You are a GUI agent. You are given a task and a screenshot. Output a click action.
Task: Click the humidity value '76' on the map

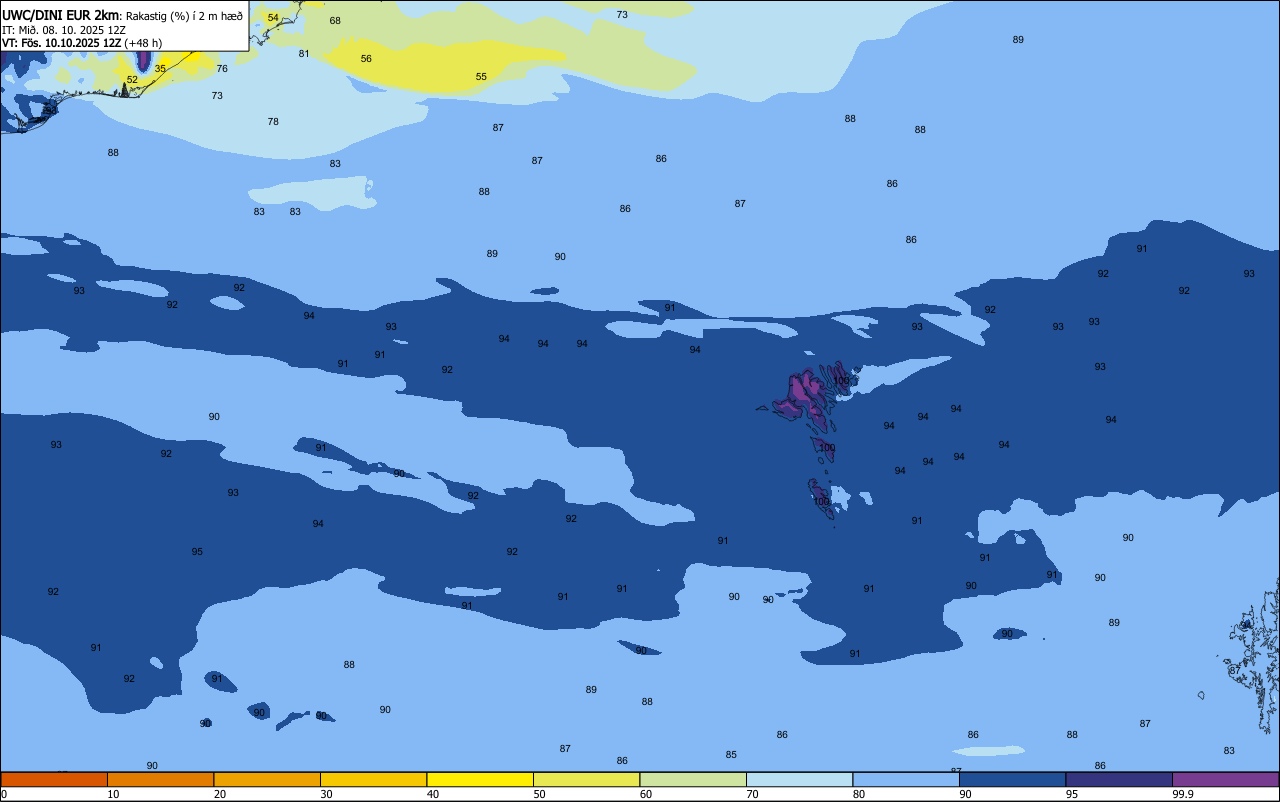222,69
